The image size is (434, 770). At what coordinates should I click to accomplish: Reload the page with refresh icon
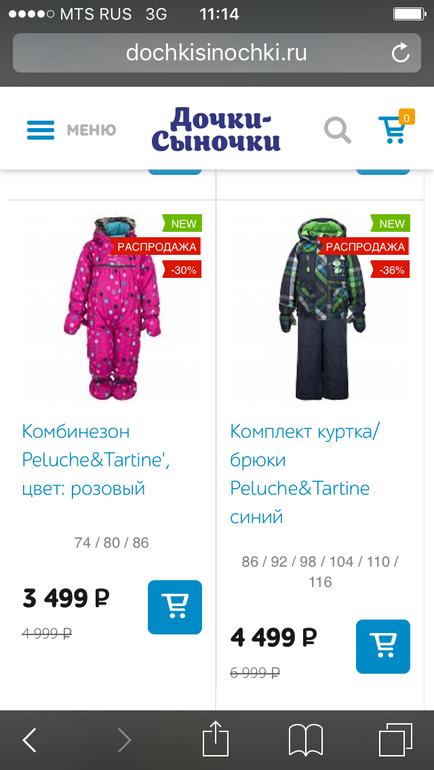pyautogui.click(x=401, y=53)
